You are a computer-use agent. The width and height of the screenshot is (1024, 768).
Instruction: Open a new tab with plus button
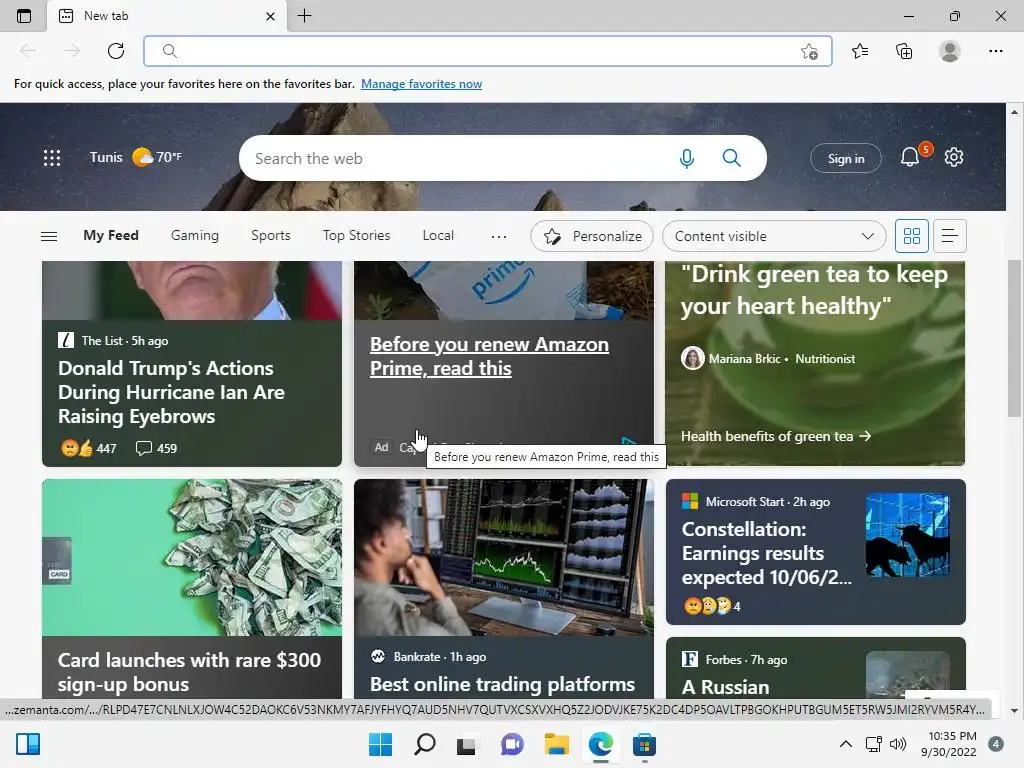click(304, 16)
